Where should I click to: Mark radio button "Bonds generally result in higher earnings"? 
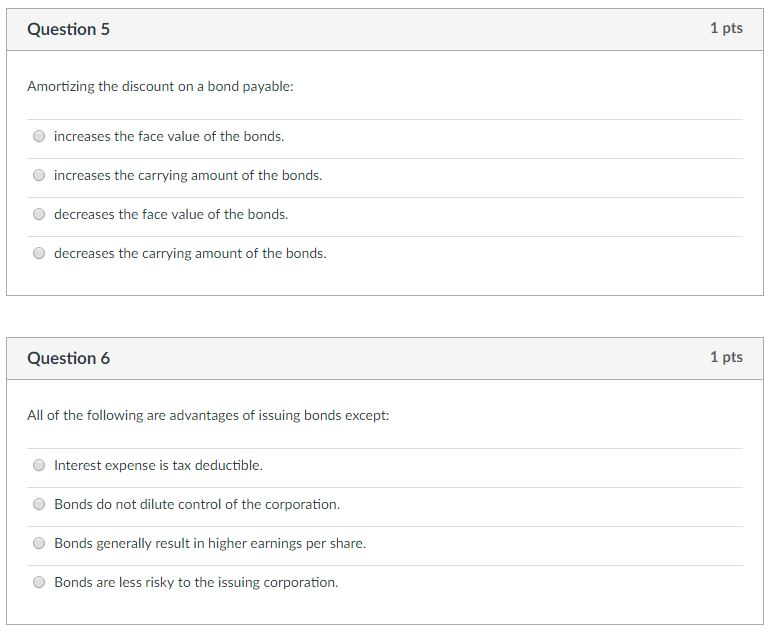click(39, 543)
